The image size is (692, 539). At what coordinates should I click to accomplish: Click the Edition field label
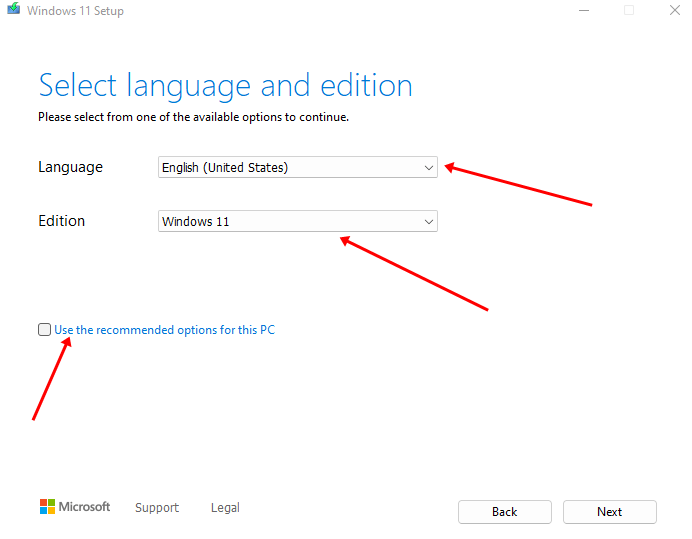click(x=62, y=221)
